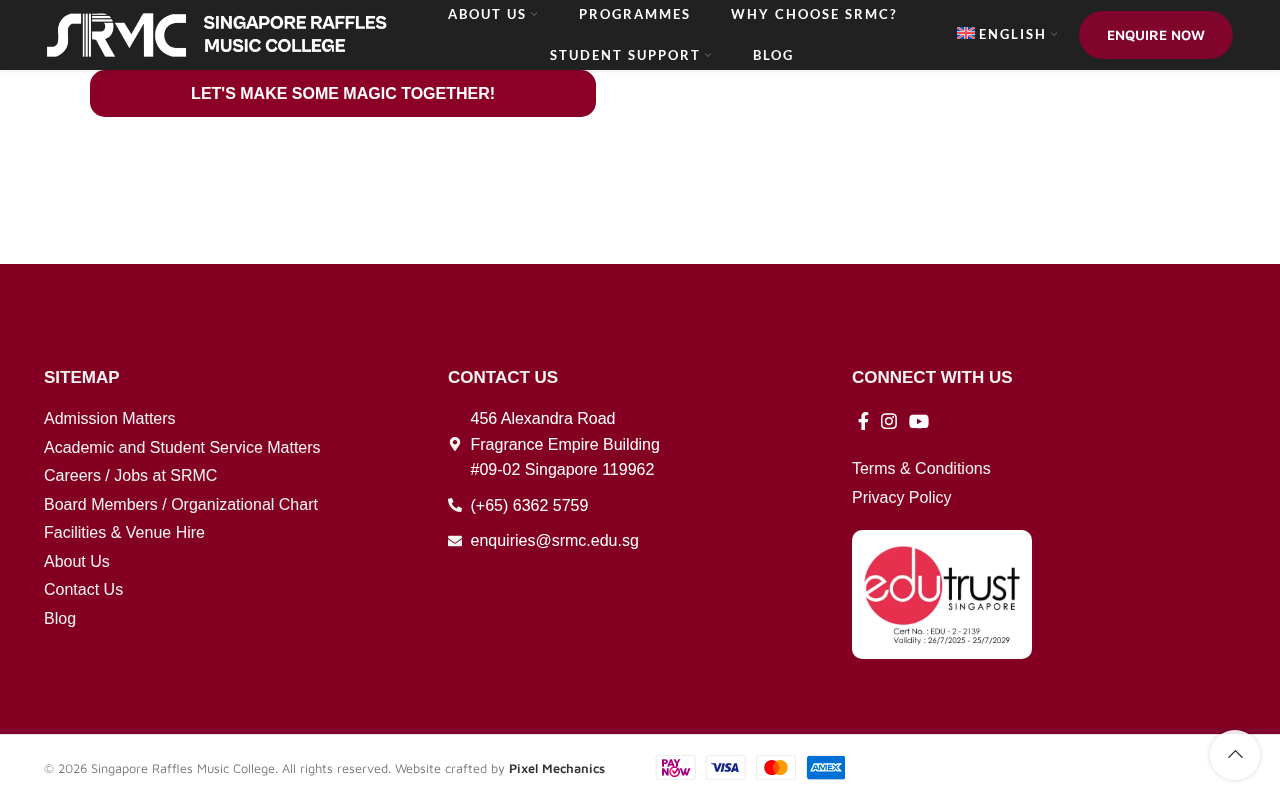Open the Privacy Policy link
Image resolution: width=1280 pixels, height=800 pixels.
(x=902, y=498)
